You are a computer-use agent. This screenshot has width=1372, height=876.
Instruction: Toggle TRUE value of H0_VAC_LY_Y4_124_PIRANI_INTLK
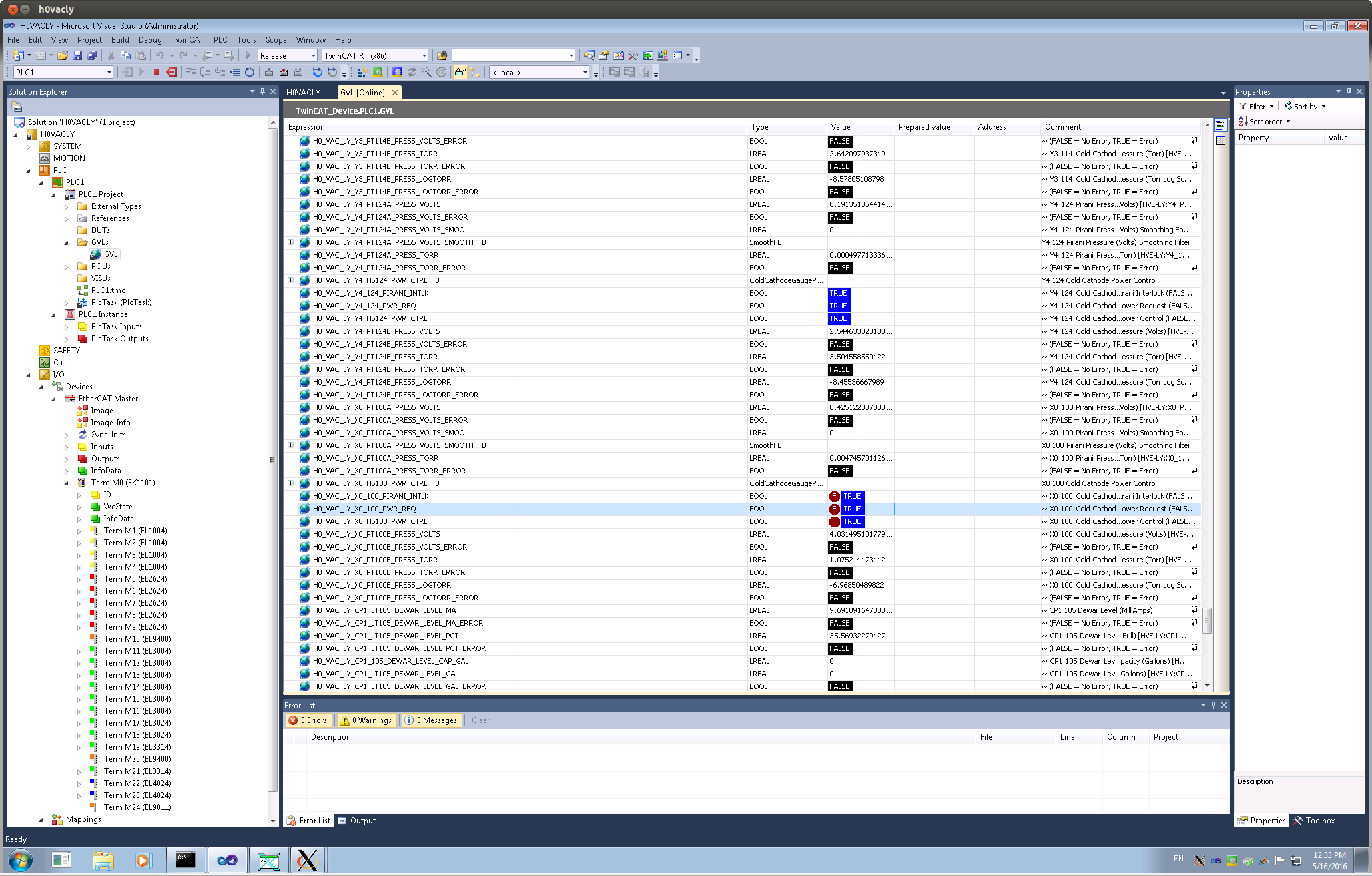click(x=839, y=293)
